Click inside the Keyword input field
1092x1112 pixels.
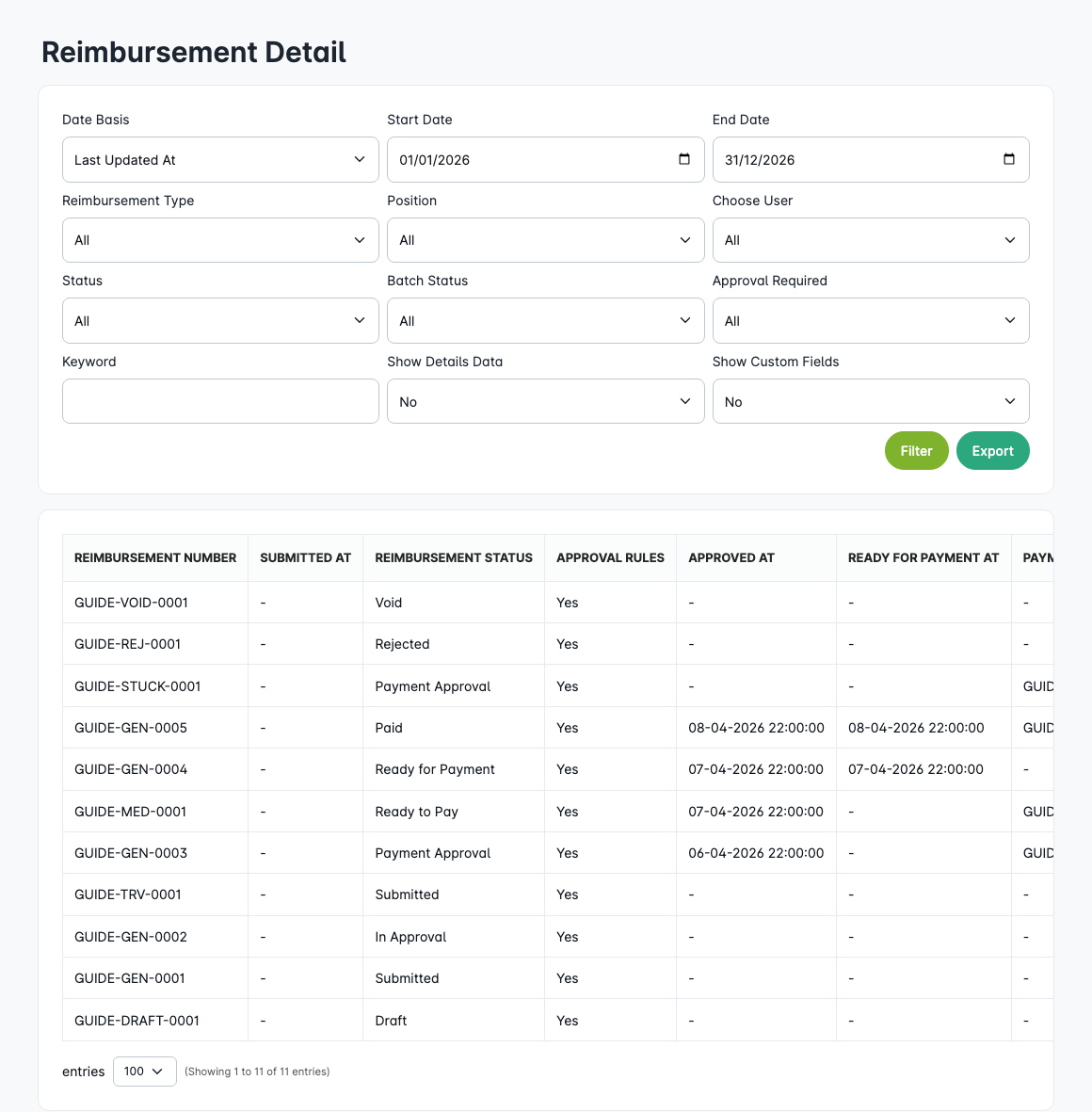(219, 401)
